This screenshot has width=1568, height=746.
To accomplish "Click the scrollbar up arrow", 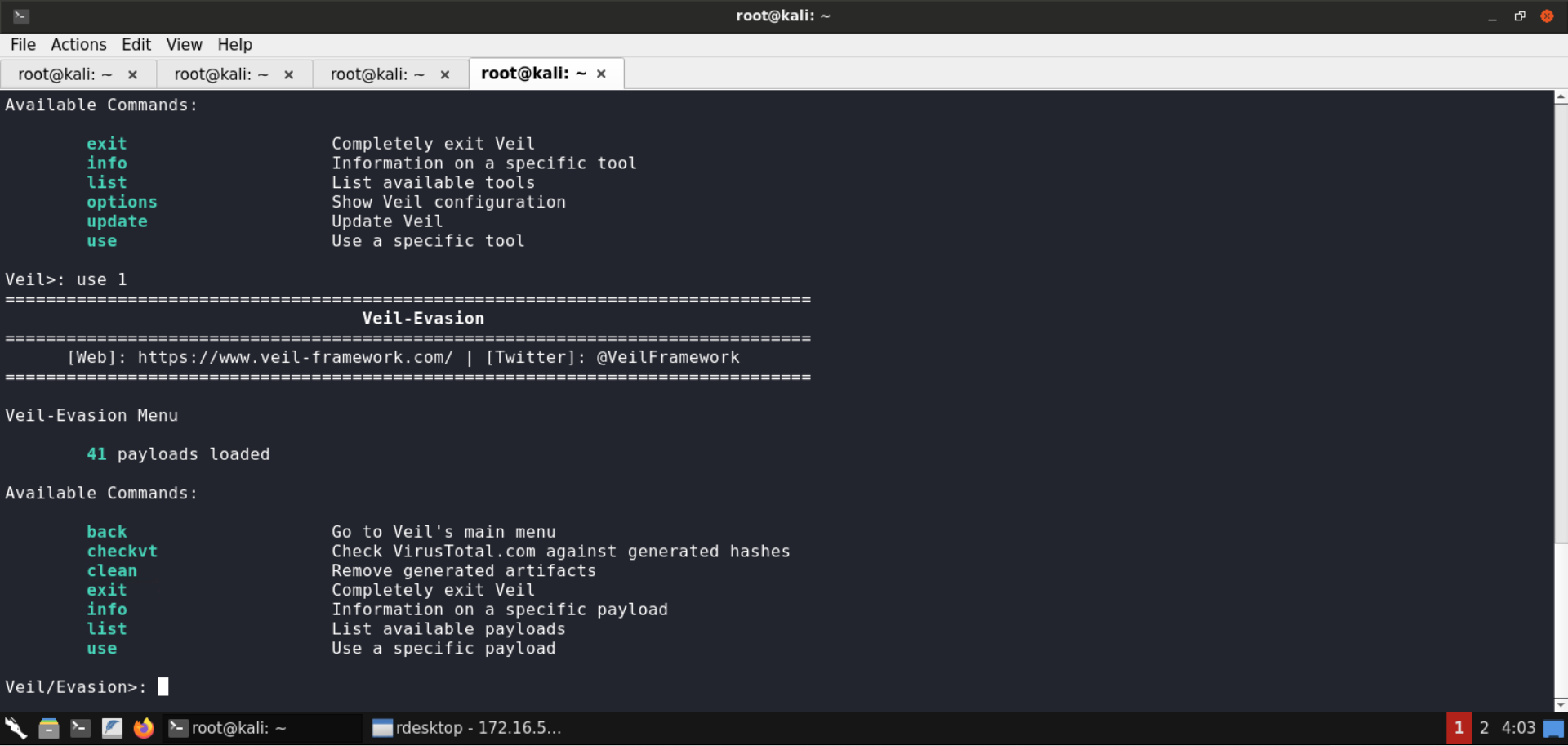I will 1561,96.
